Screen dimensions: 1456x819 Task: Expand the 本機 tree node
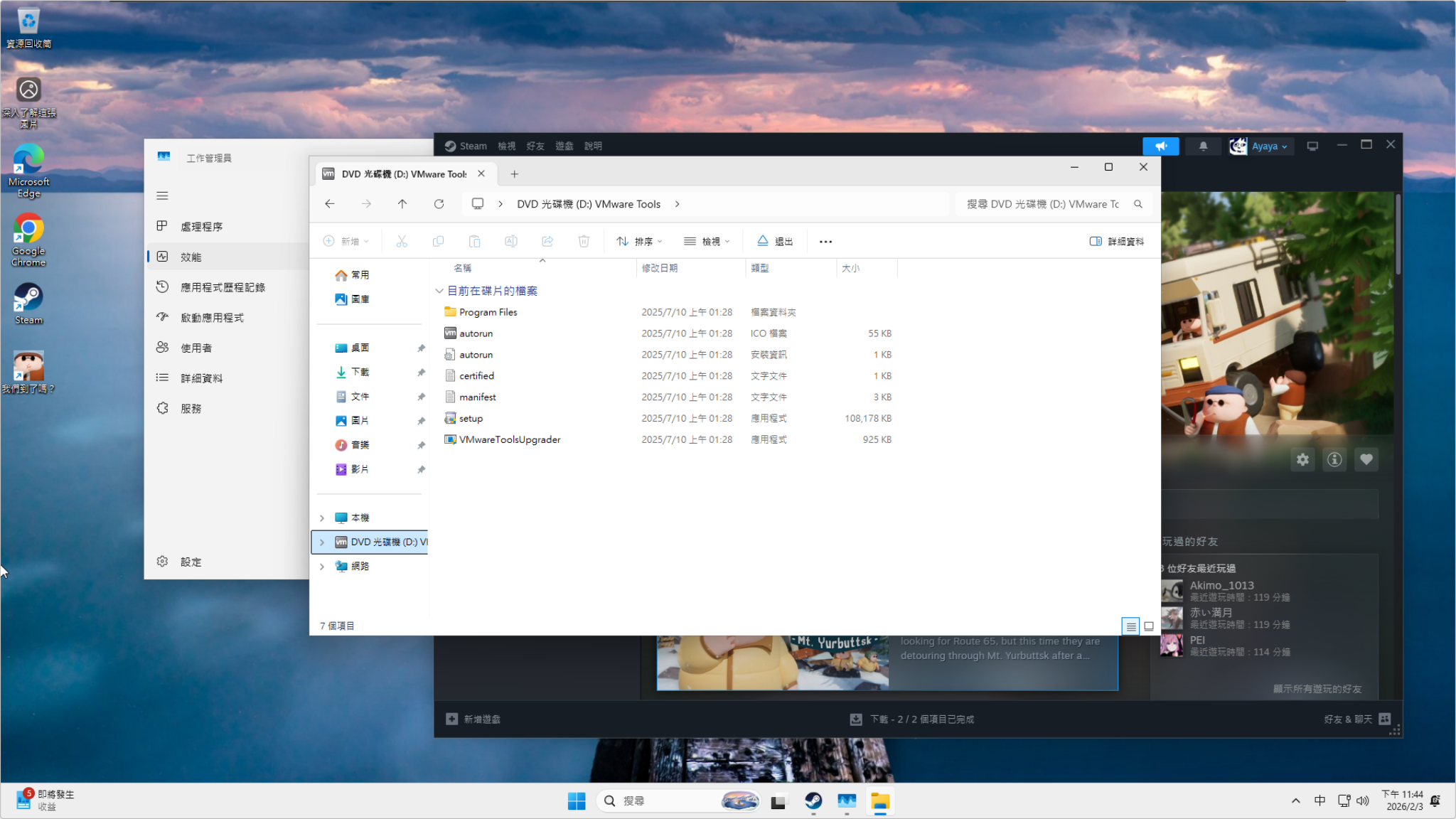pyautogui.click(x=322, y=518)
